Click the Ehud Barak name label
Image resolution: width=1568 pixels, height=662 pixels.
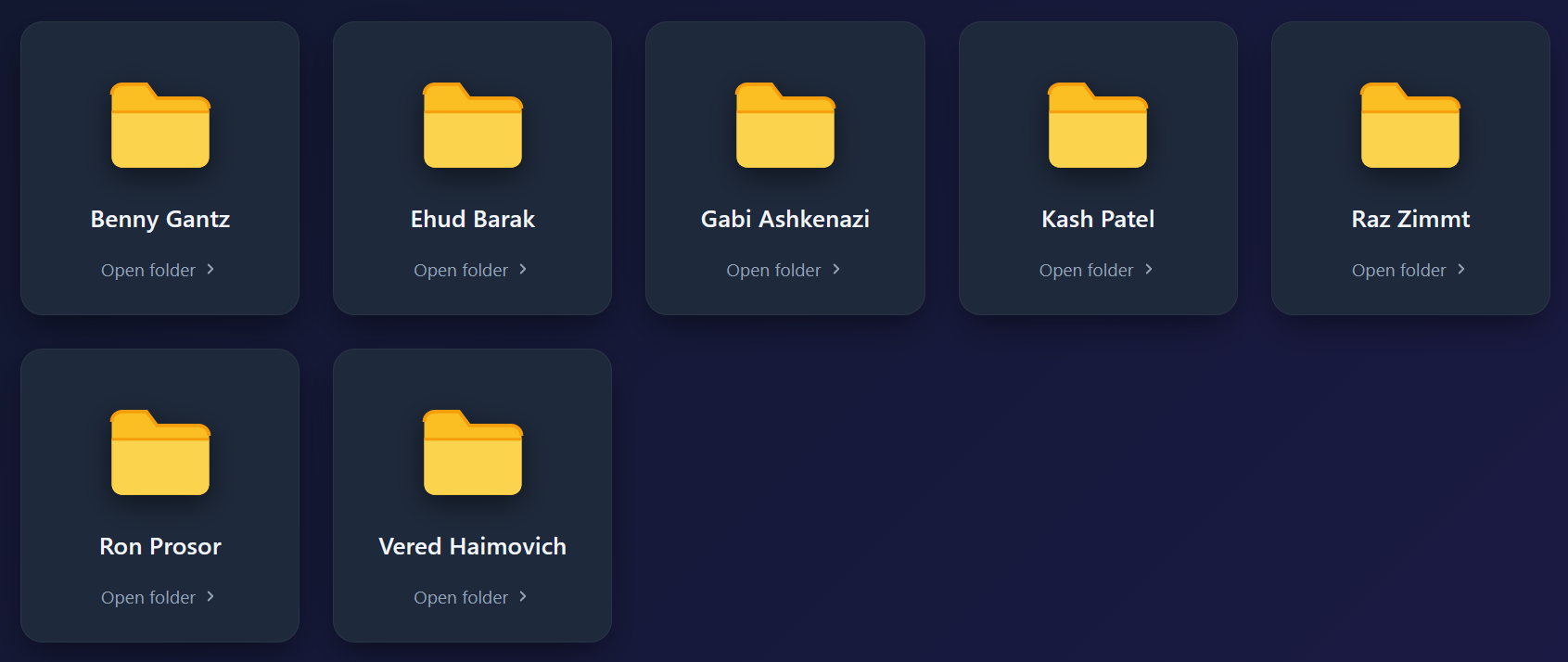pyautogui.click(x=473, y=219)
